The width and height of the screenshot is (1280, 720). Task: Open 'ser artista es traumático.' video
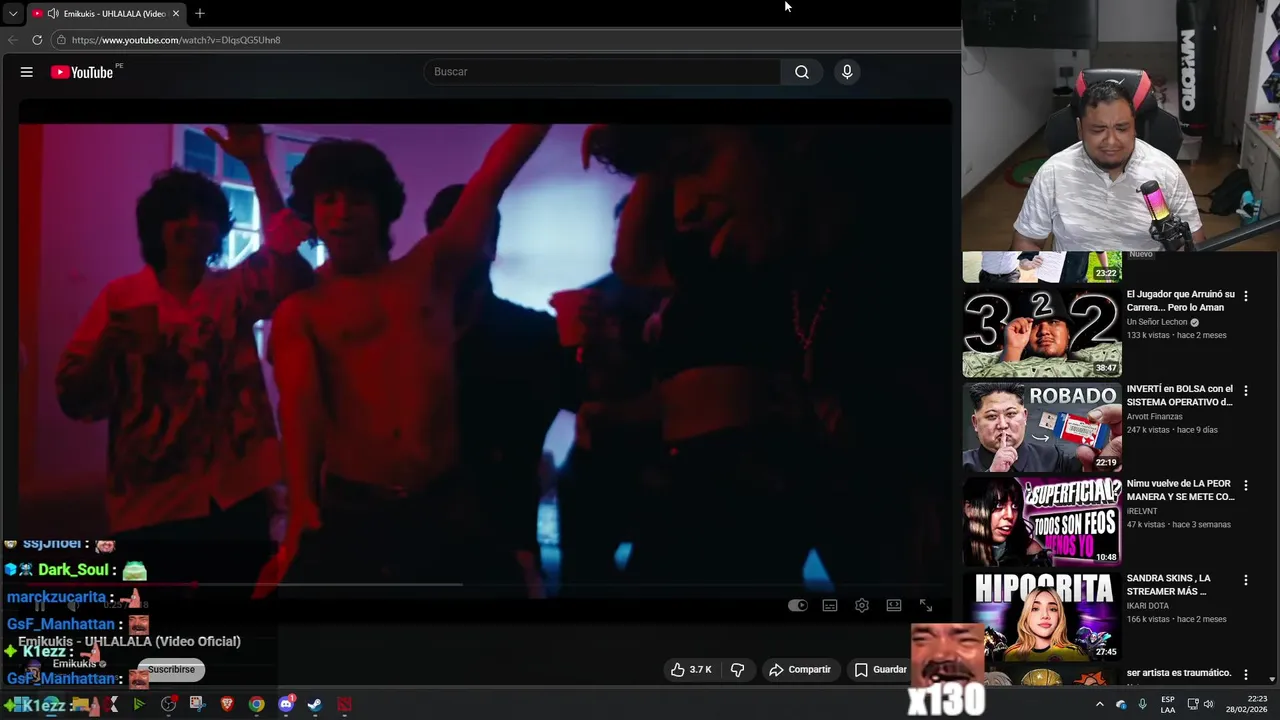click(1179, 673)
